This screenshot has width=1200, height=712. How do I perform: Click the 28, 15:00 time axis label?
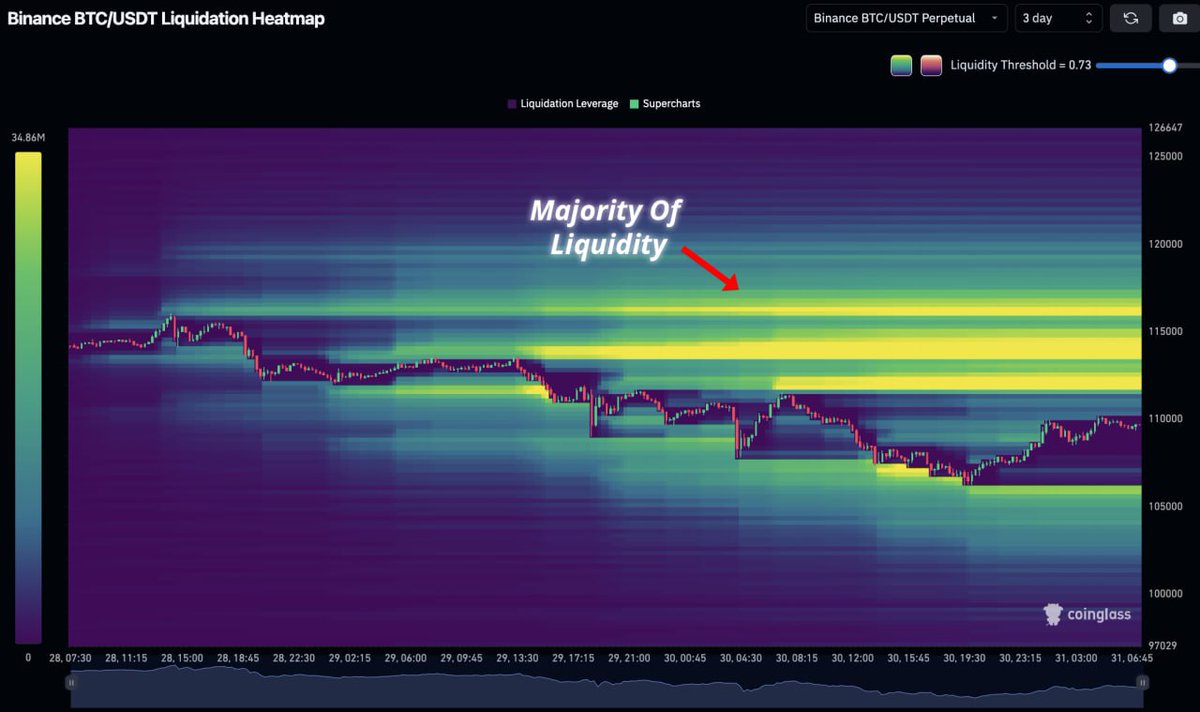[x=183, y=658]
